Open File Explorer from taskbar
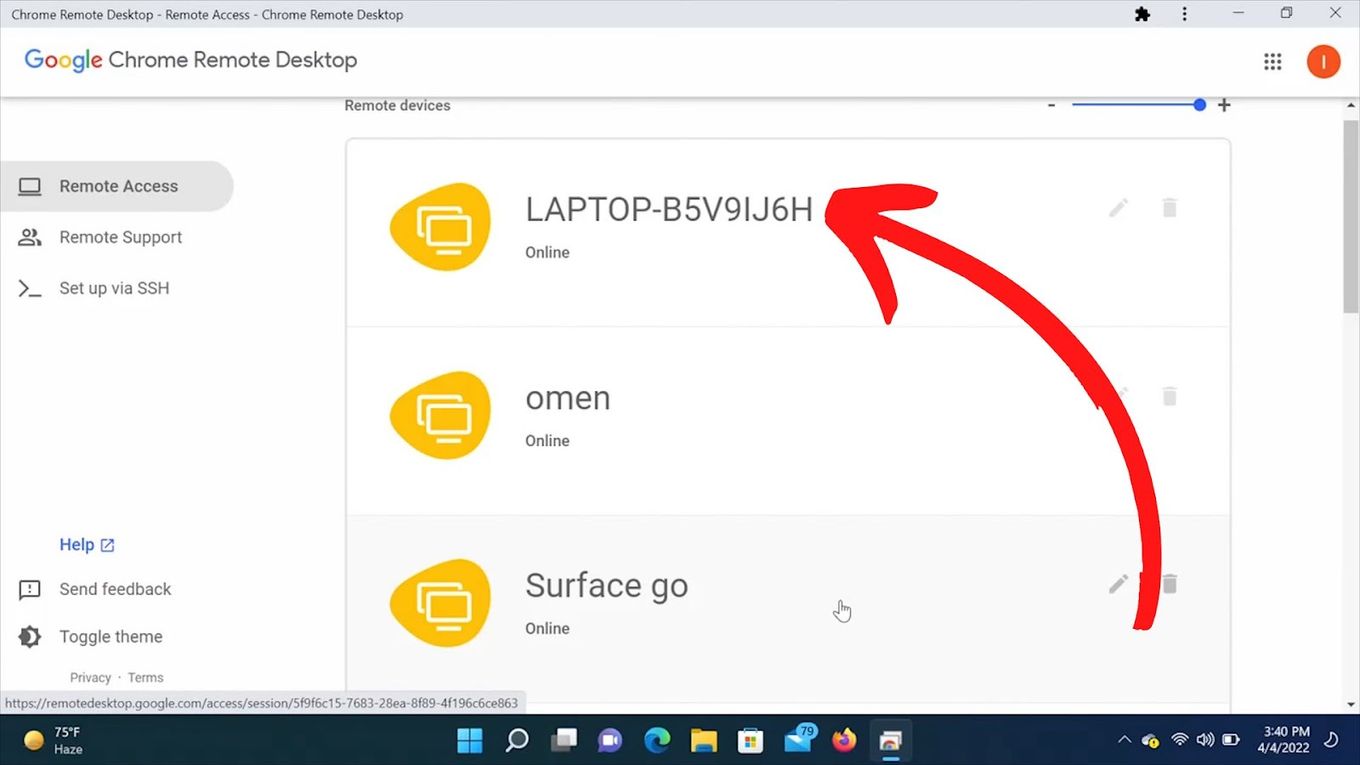The height and width of the screenshot is (765, 1360). (704, 740)
